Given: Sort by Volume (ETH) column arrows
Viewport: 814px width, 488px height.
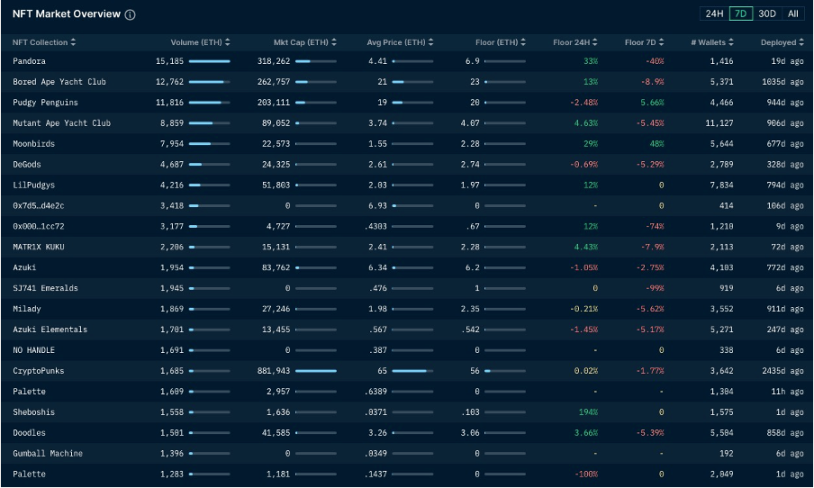Looking at the screenshot, I should tap(227, 43).
